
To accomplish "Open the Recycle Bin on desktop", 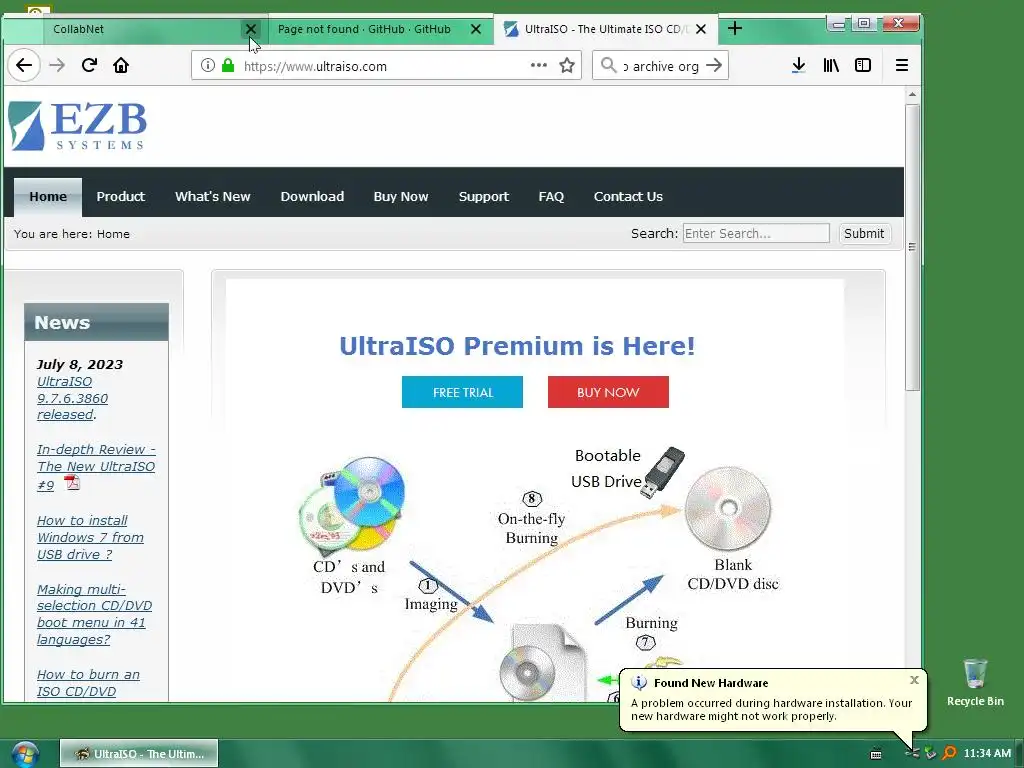I will click(x=975, y=682).
